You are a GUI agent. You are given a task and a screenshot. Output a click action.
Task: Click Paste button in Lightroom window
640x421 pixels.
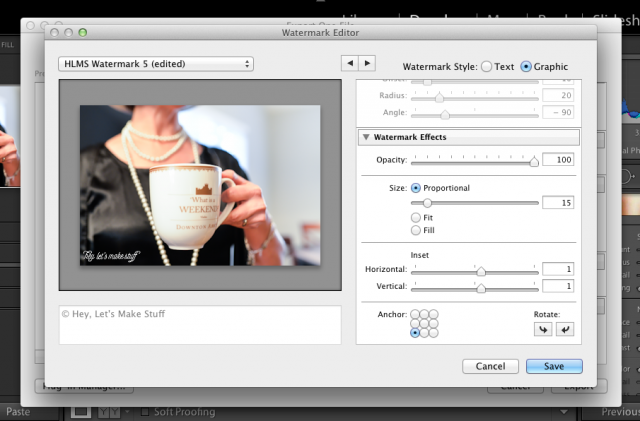[18, 412]
